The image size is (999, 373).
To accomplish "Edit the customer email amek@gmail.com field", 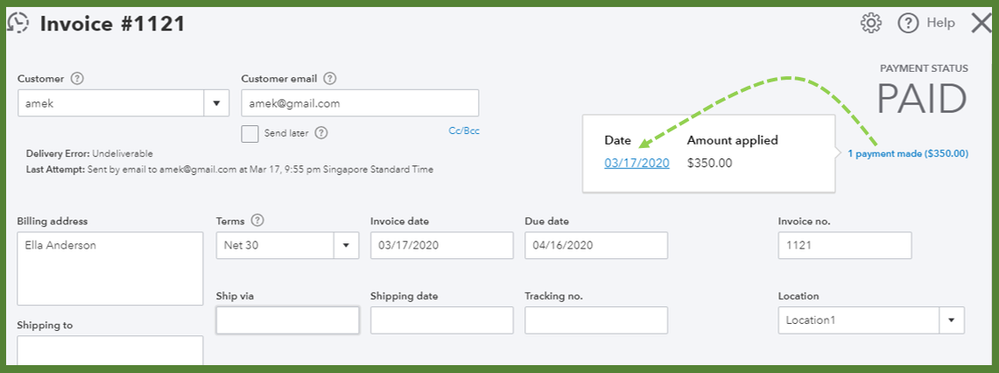I will pos(360,103).
